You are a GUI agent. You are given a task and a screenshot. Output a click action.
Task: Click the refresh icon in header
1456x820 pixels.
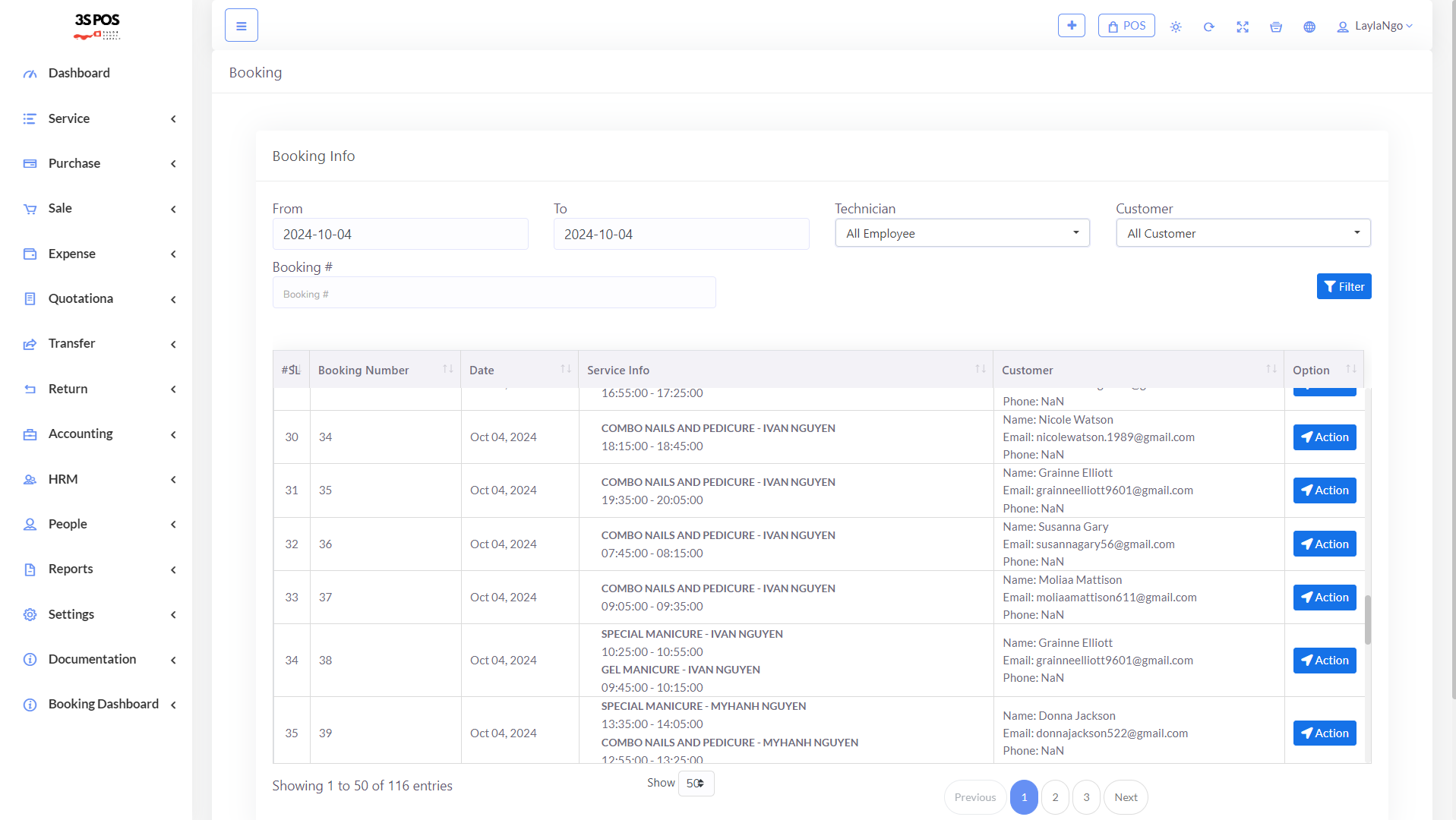(1209, 27)
